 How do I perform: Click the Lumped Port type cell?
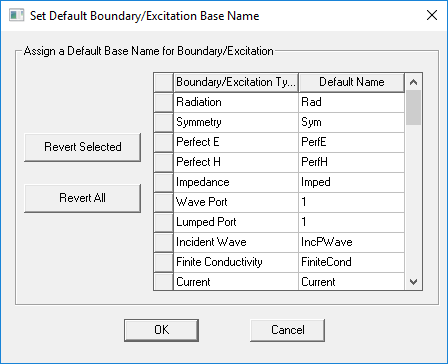[236, 222]
